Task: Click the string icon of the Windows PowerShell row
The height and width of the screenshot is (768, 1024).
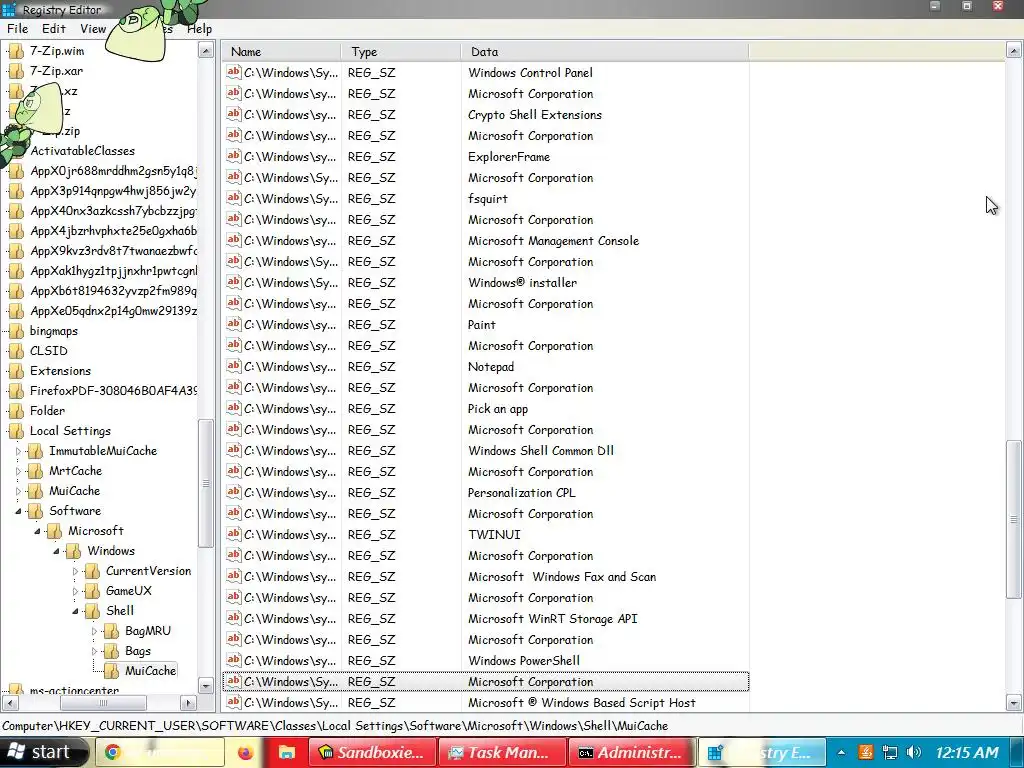Action: point(233,660)
